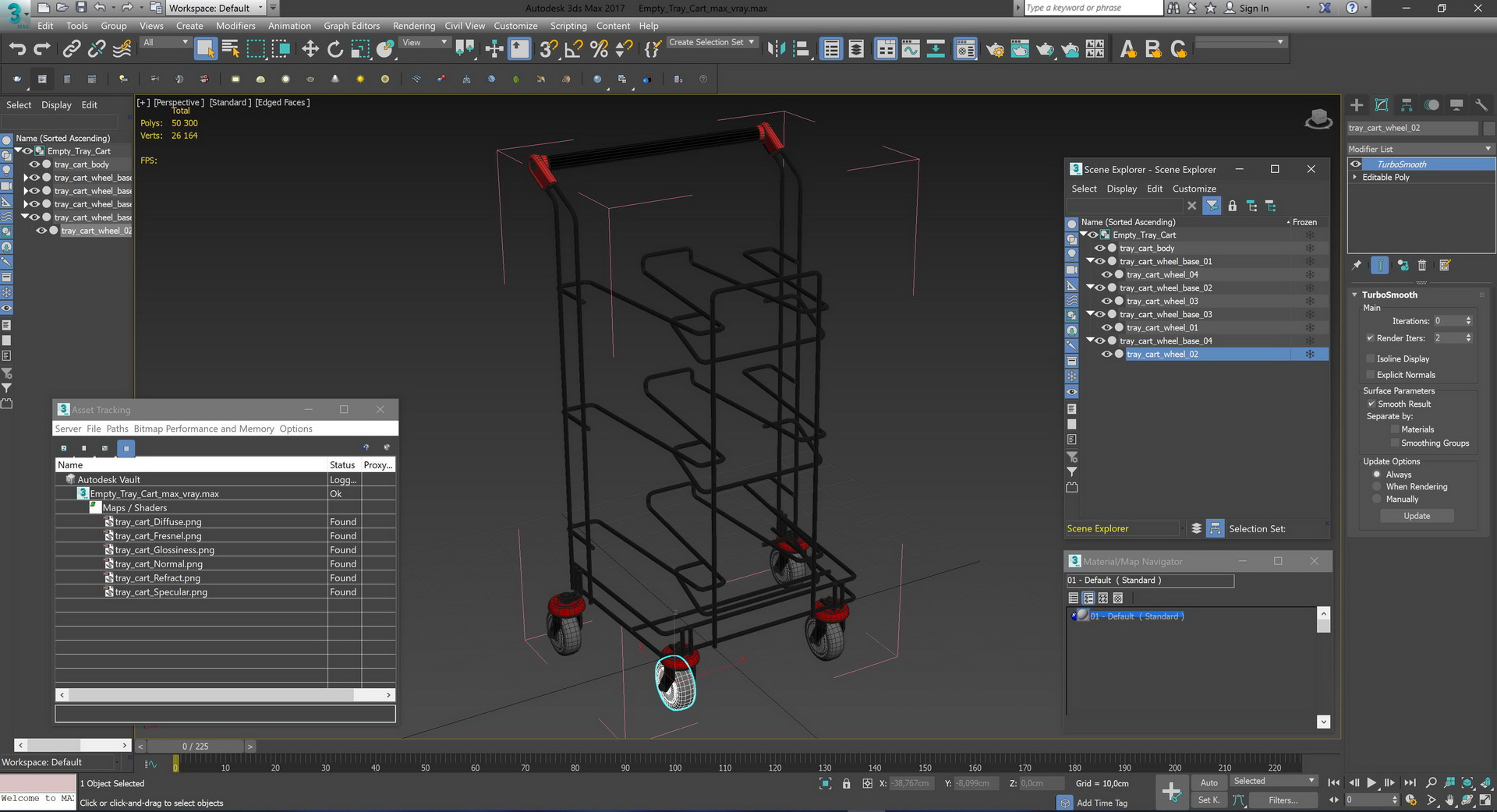Open the Utilities wrench panel tab

1481,104
